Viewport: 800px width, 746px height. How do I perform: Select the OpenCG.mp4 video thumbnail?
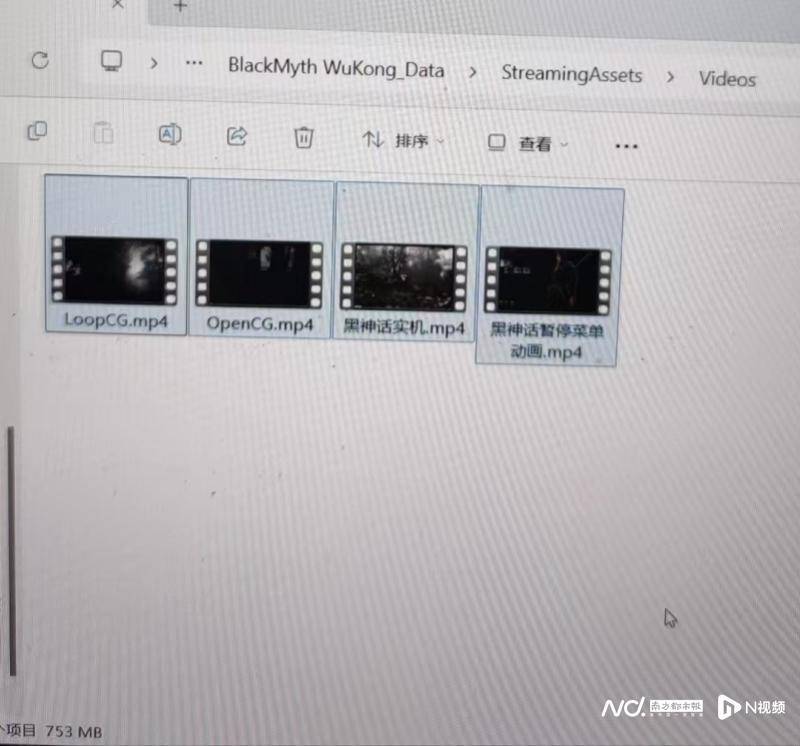[x=259, y=274]
